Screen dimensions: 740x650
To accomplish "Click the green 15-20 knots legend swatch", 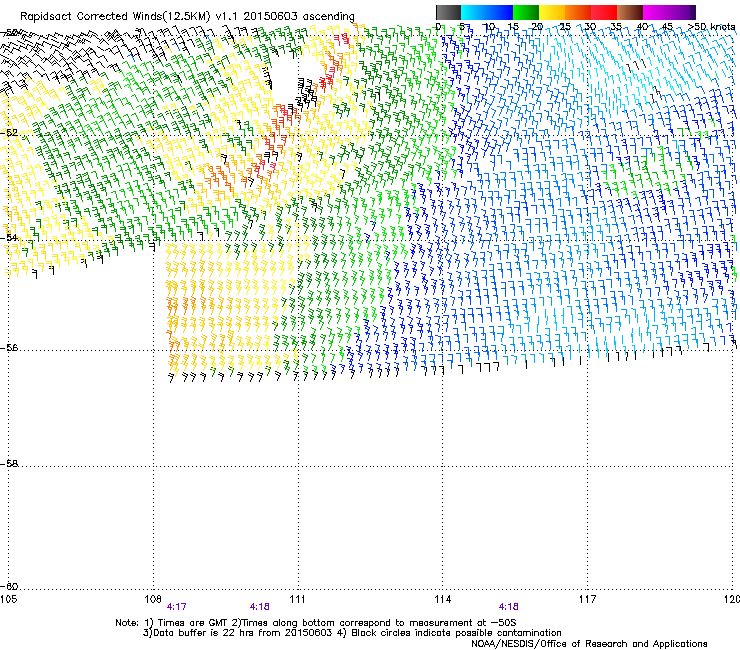I will pyautogui.click(x=526, y=12).
